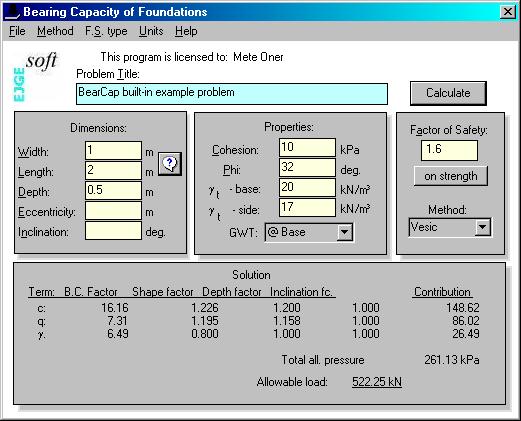Click the Cohesion value field
The image size is (521, 421).
[x=307, y=148]
